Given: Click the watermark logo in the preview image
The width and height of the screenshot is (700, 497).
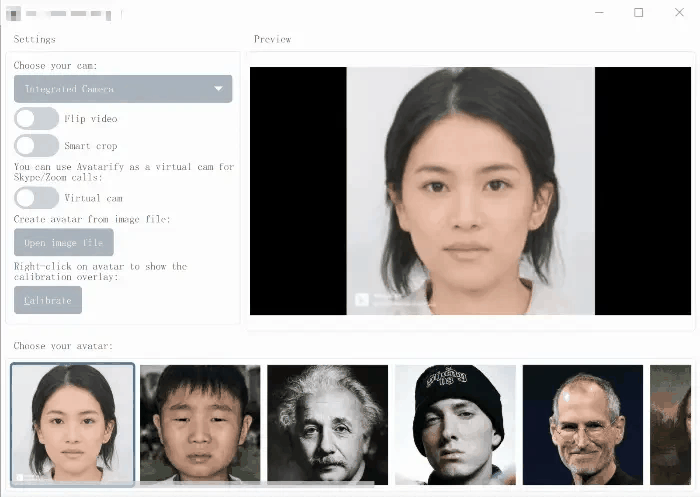Looking at the screenshot, I should pyautogui.click(x=361, y=299).
